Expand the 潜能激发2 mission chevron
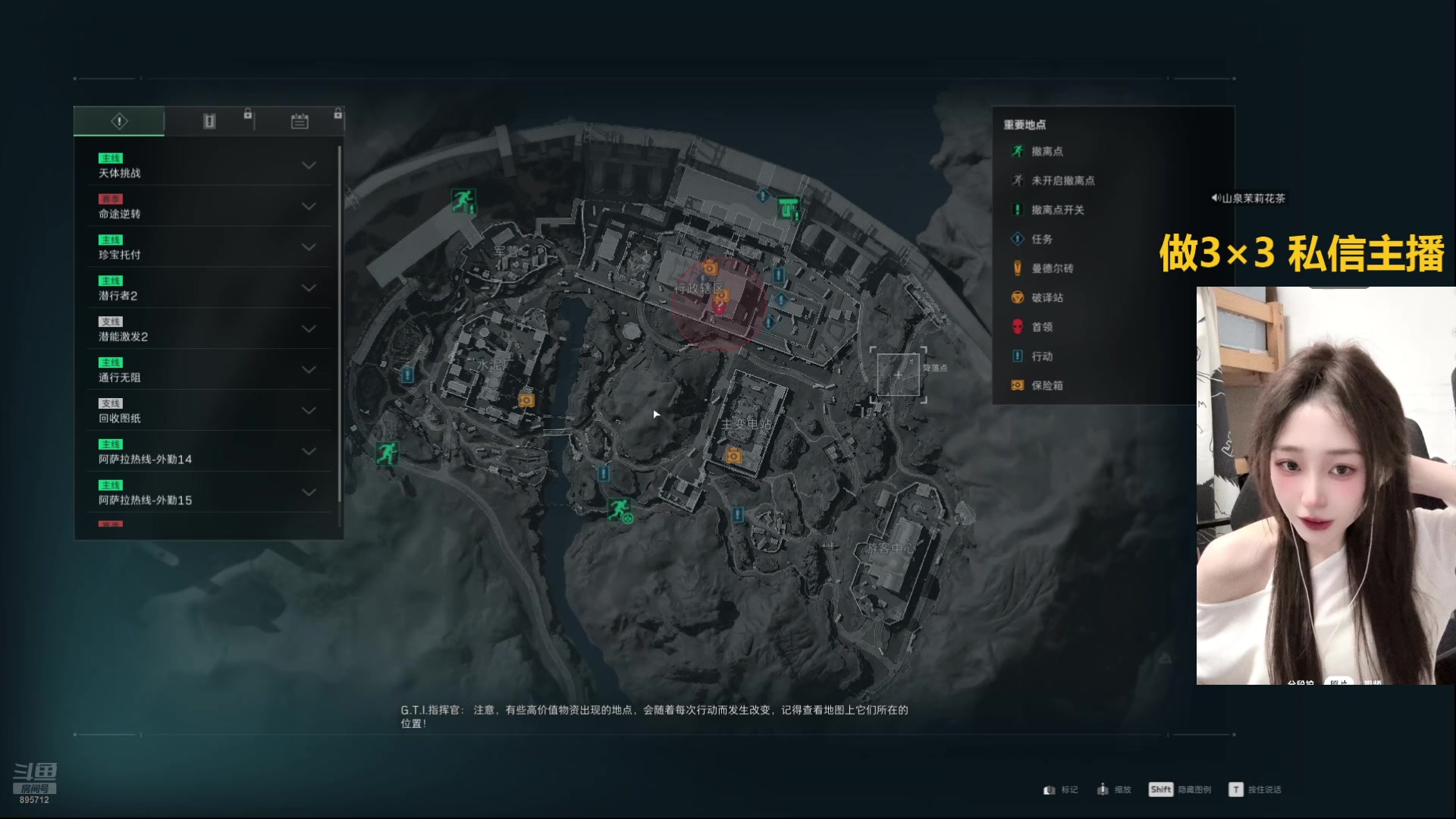The width and height of the screenshot is (1456, 819). click(x=309, y=329)
